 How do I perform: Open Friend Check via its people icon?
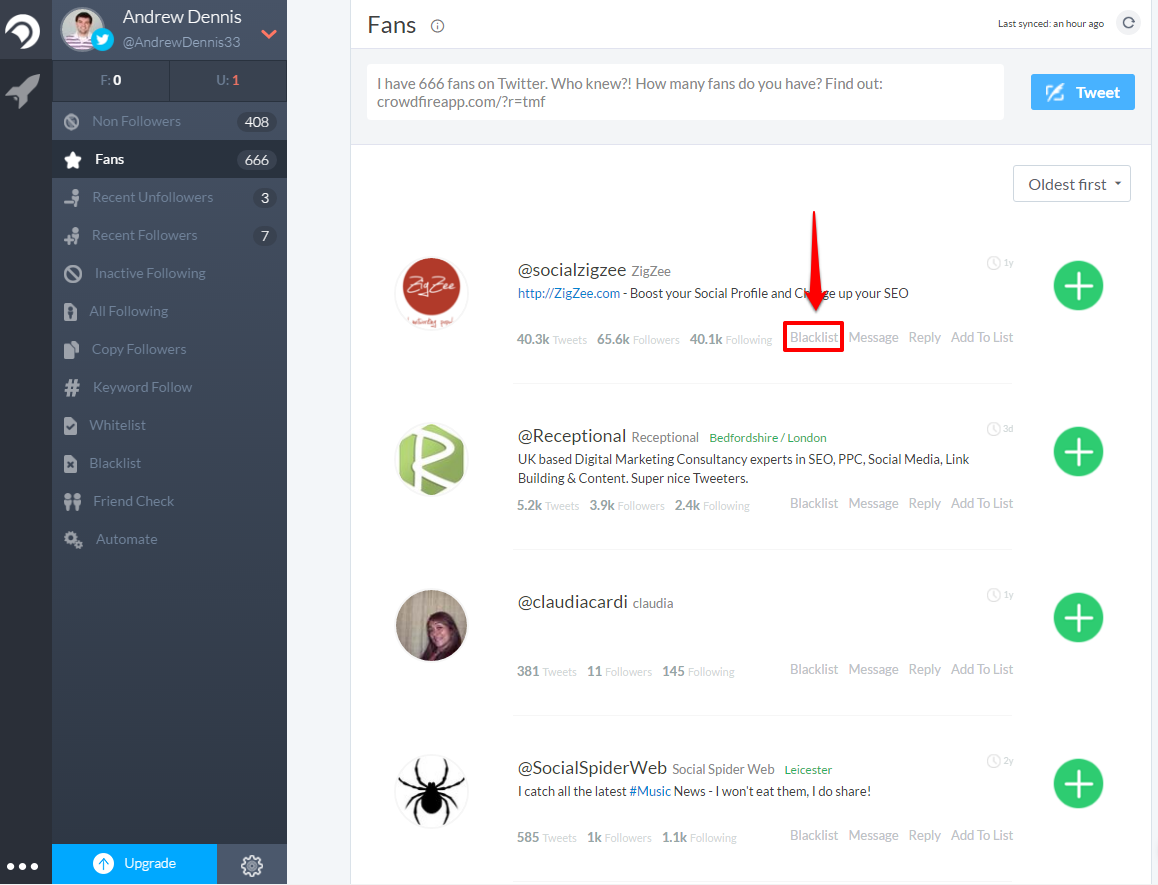(x=72, y=500)
